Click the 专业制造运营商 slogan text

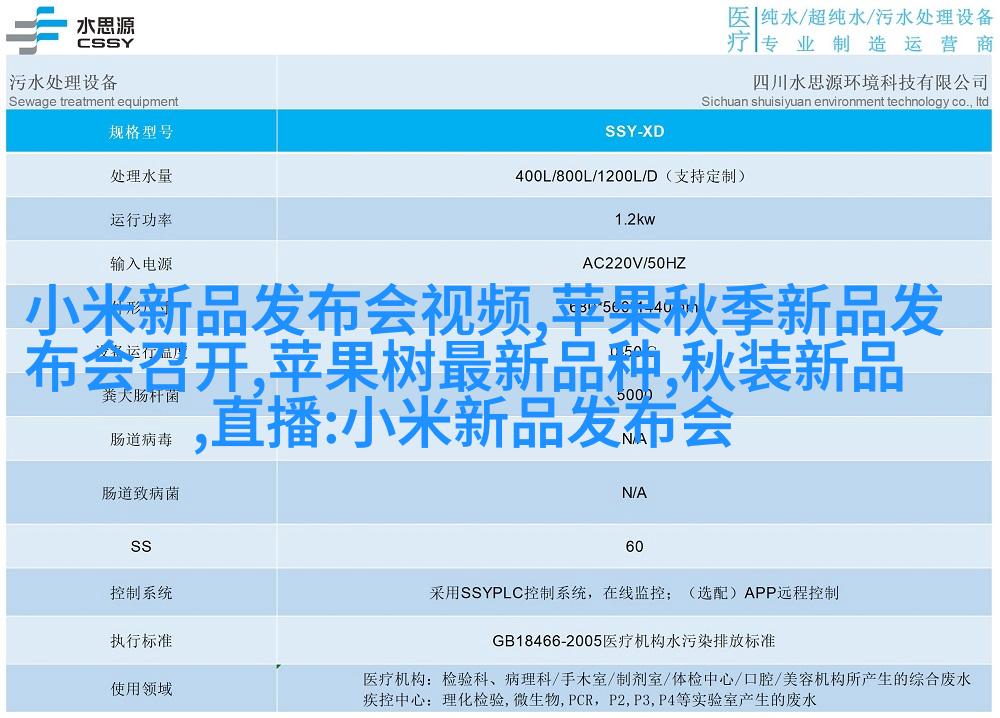pyautogui.click(x=877, y=43)
